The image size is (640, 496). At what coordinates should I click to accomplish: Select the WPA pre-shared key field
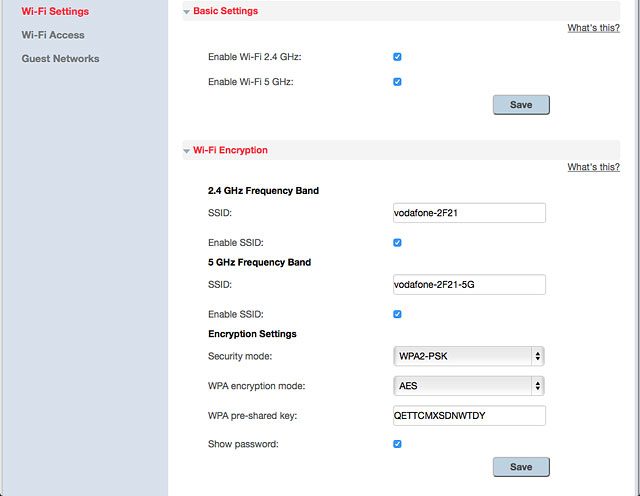click(469, 415)
